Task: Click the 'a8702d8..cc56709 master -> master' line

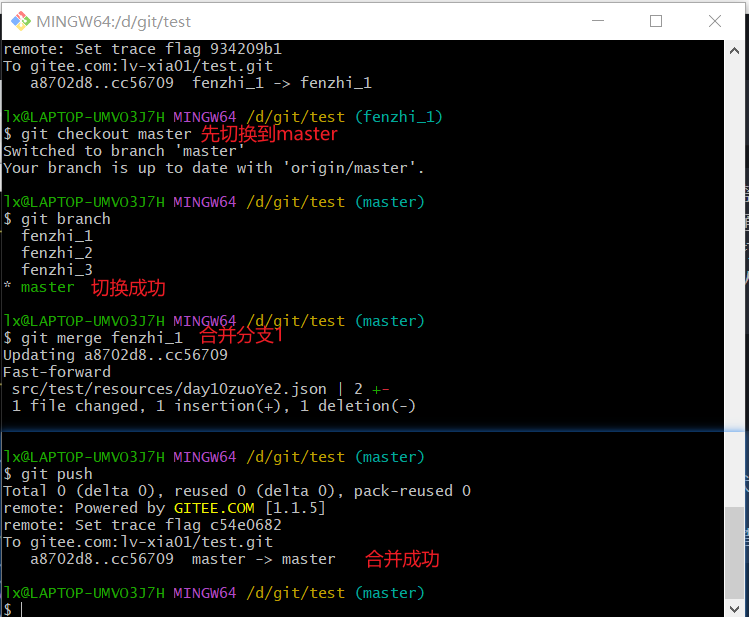Action: pyautogui.click(x=183, y=559)
